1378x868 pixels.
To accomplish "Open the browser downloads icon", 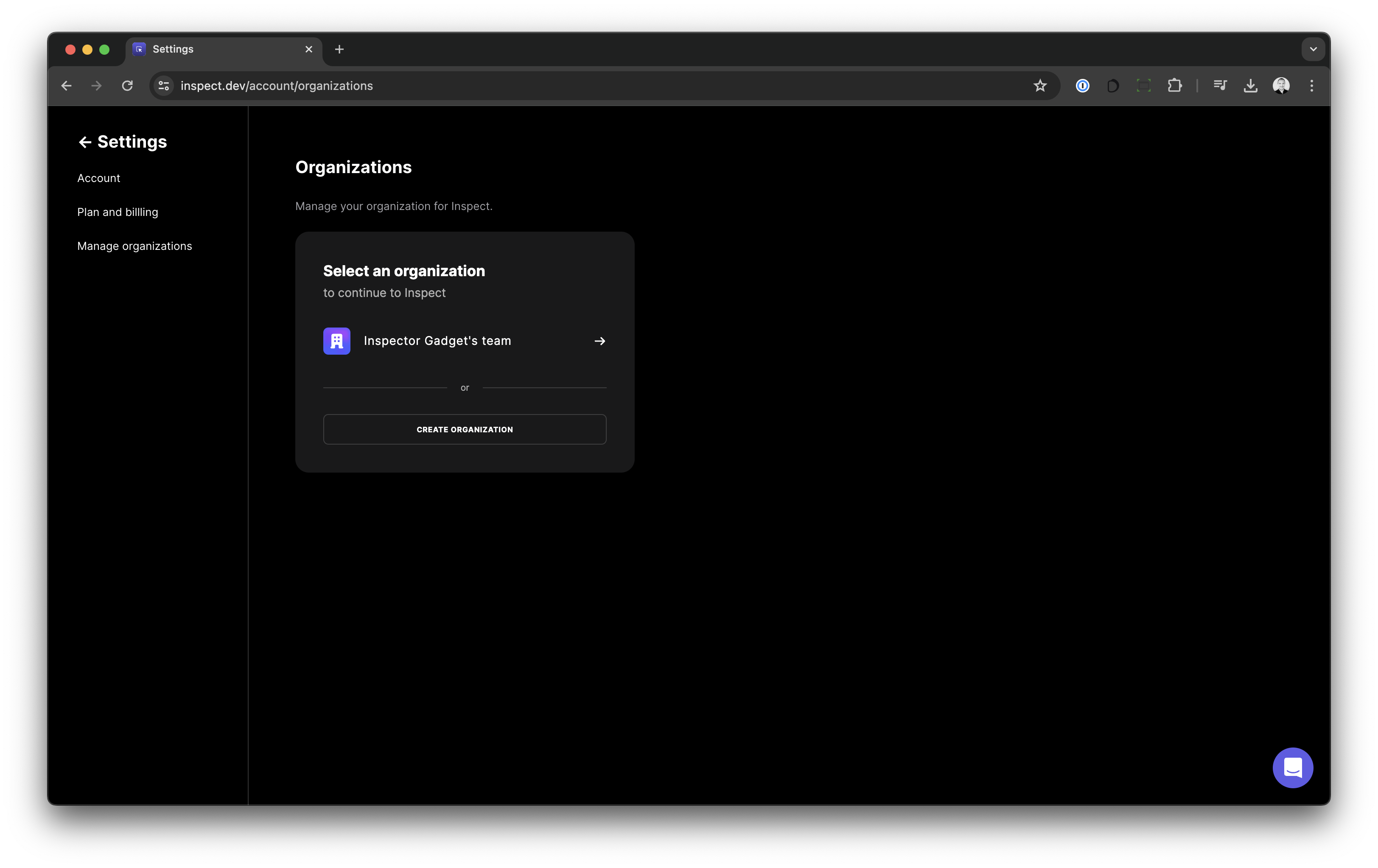I will coord(1250,86).
